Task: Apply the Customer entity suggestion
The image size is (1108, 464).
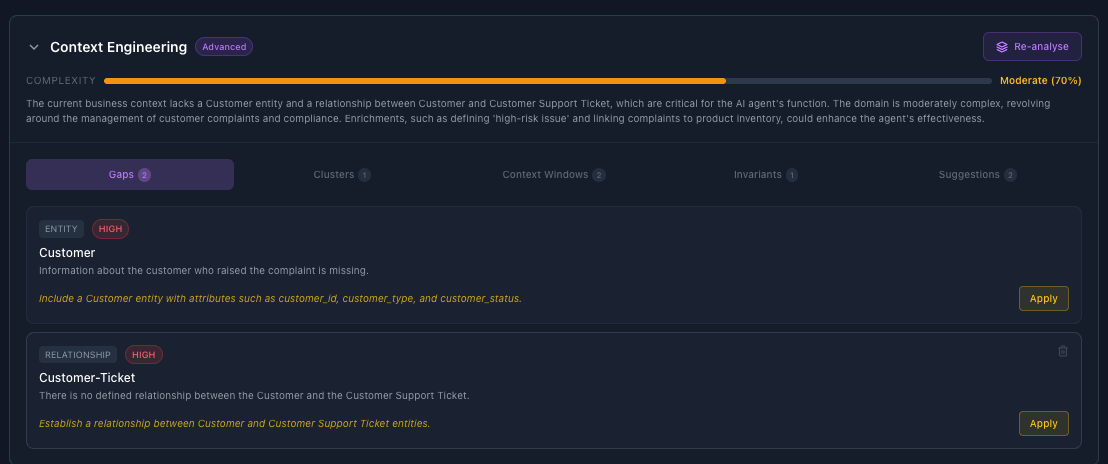Action: (x=1043, y=299)
